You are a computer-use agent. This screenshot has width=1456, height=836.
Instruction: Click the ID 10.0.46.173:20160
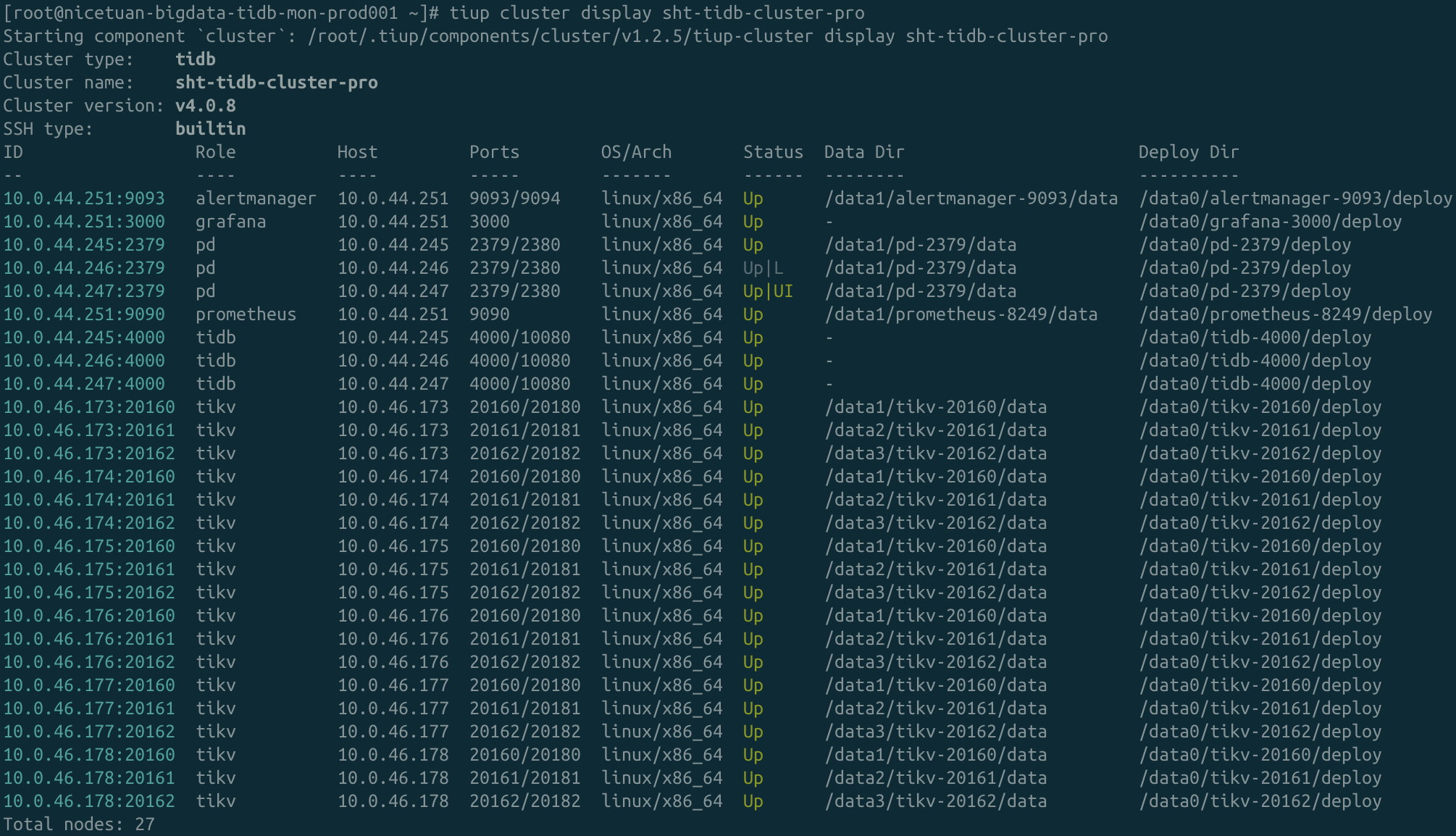(x=89, y=407)
